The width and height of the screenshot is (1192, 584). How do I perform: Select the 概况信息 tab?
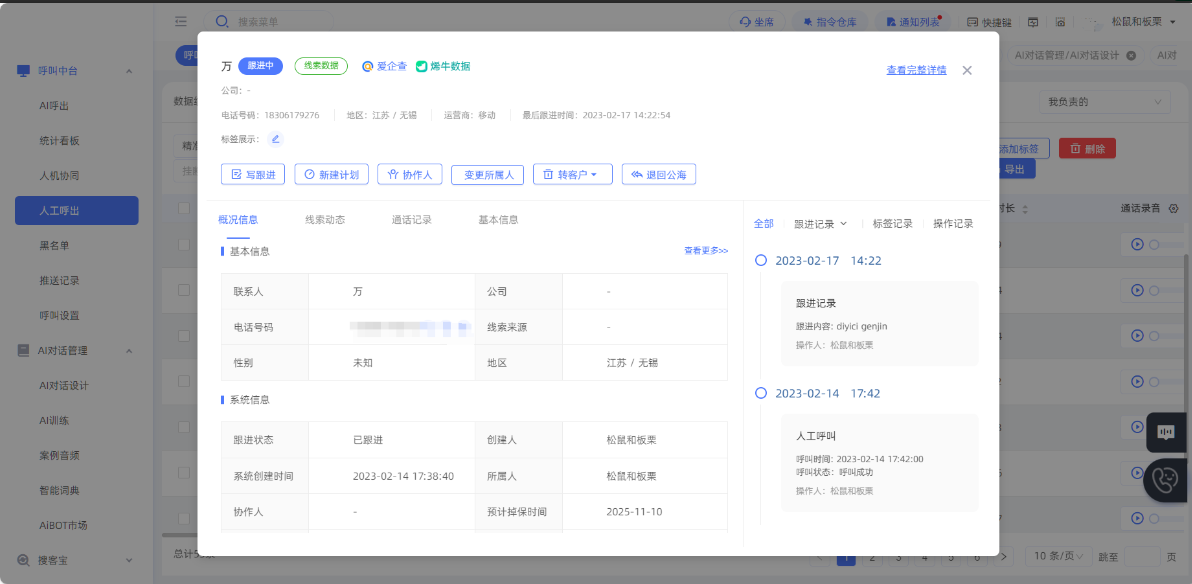[x=238, y=220]
